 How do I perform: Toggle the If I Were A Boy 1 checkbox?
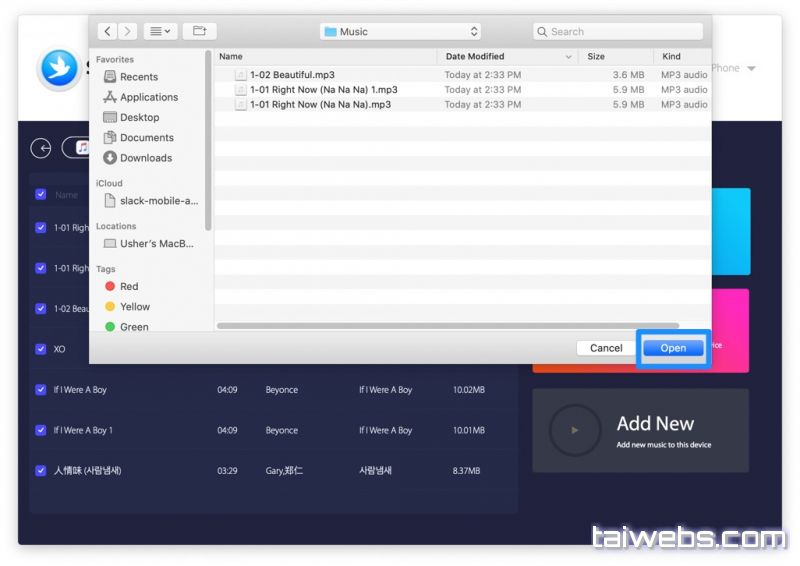point(41,430)
